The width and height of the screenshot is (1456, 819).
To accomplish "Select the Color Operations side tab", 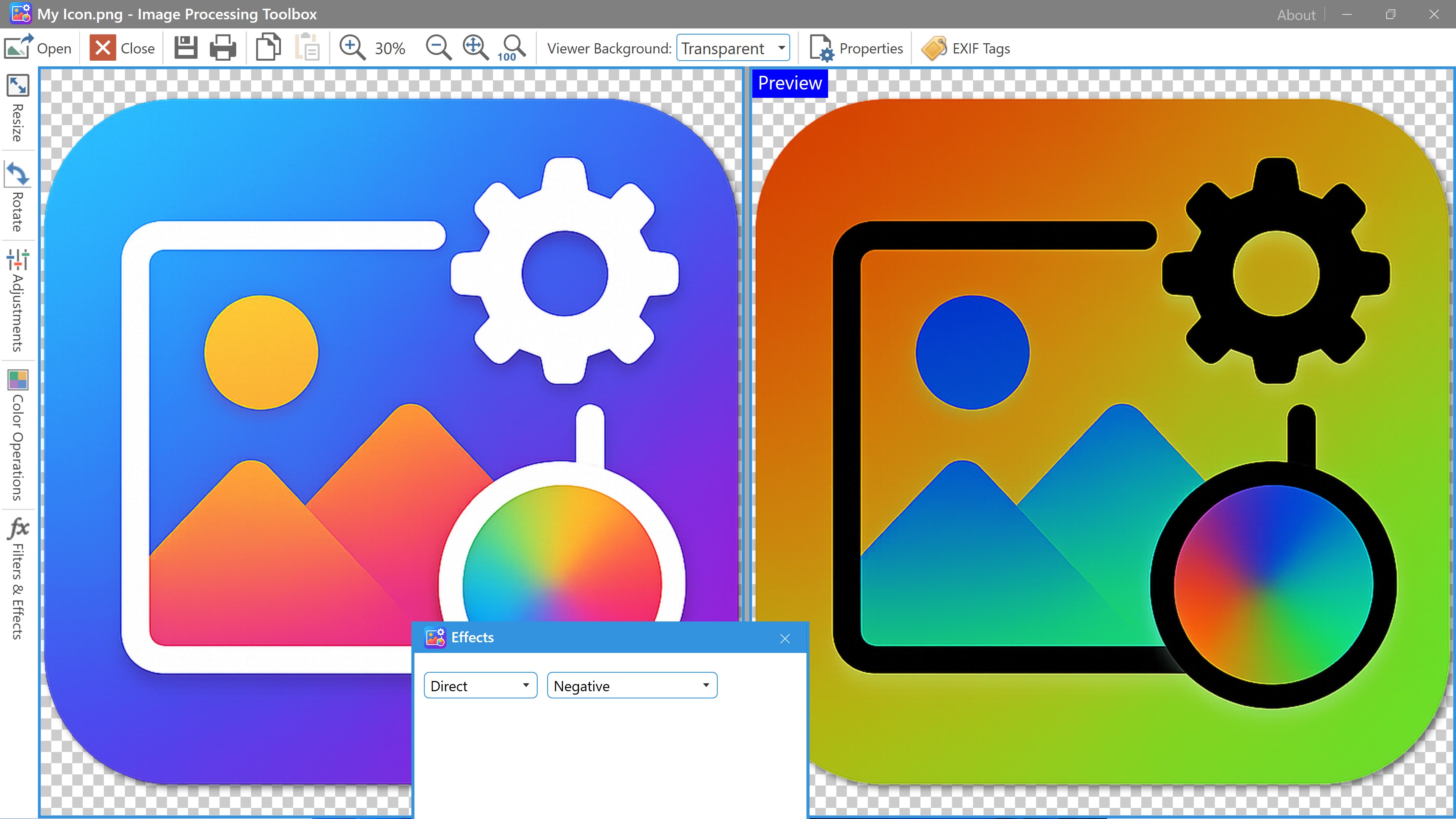I will point(17,435).
